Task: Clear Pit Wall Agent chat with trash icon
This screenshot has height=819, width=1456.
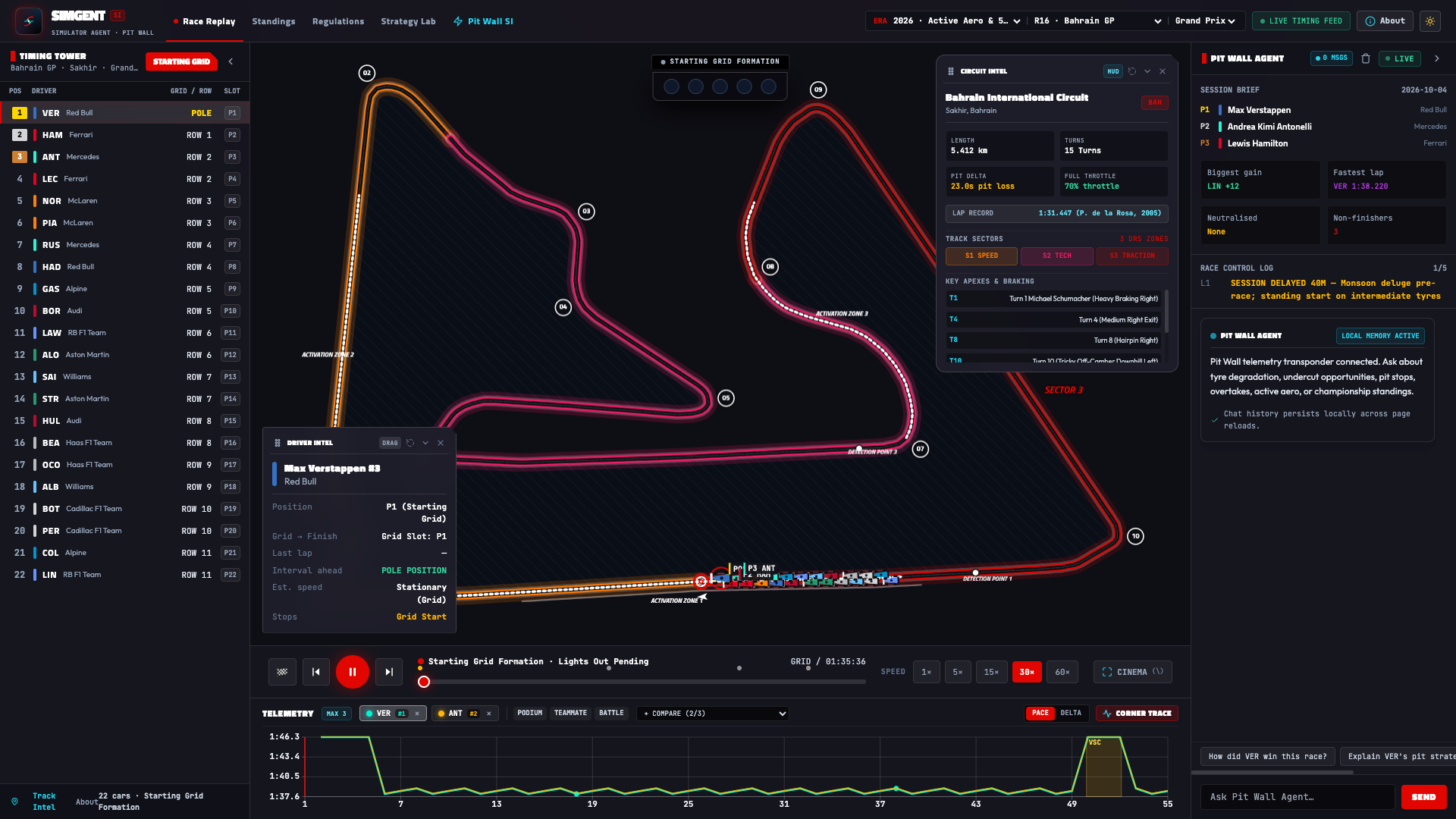Action: pos(1366,58)
